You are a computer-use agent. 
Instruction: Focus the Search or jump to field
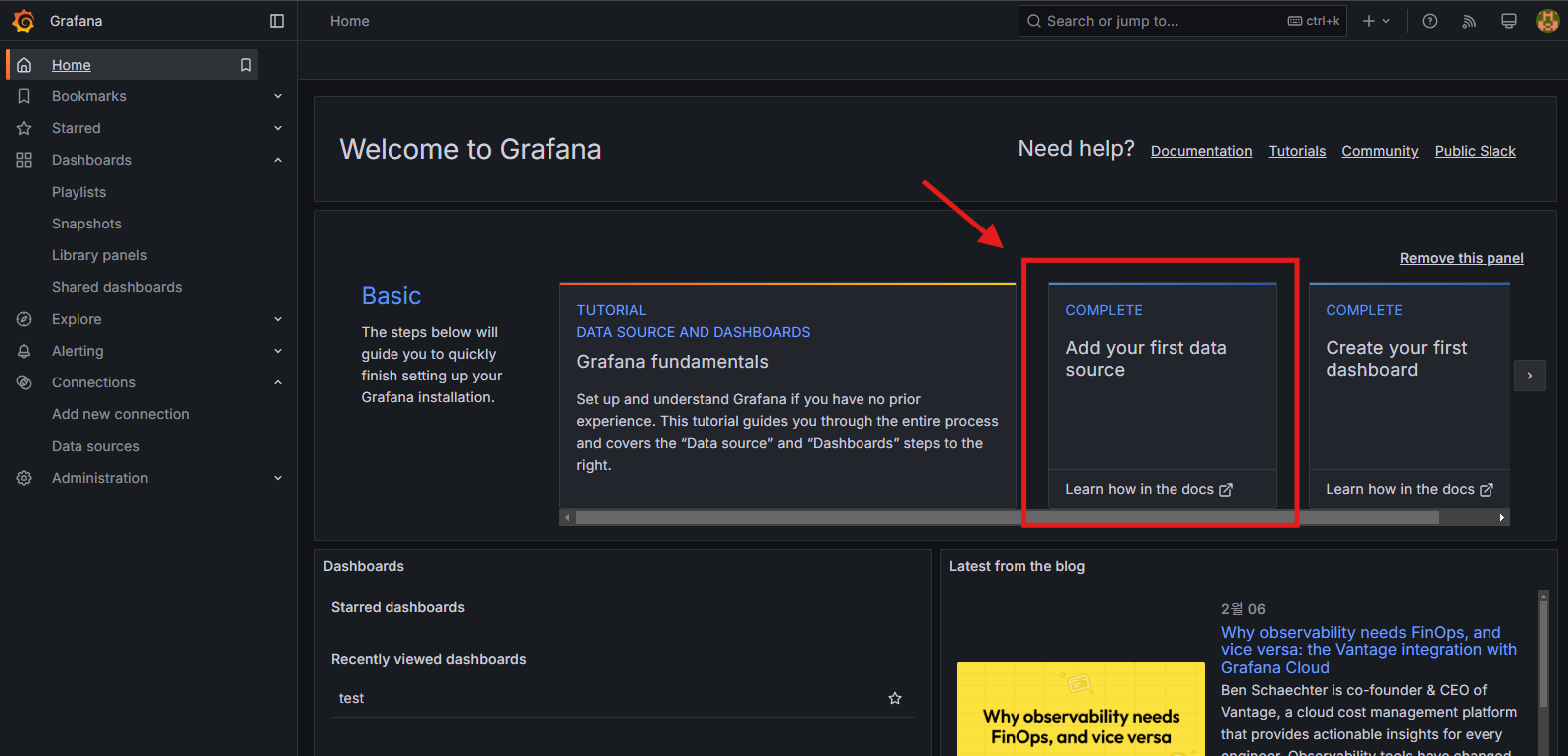1182,21
